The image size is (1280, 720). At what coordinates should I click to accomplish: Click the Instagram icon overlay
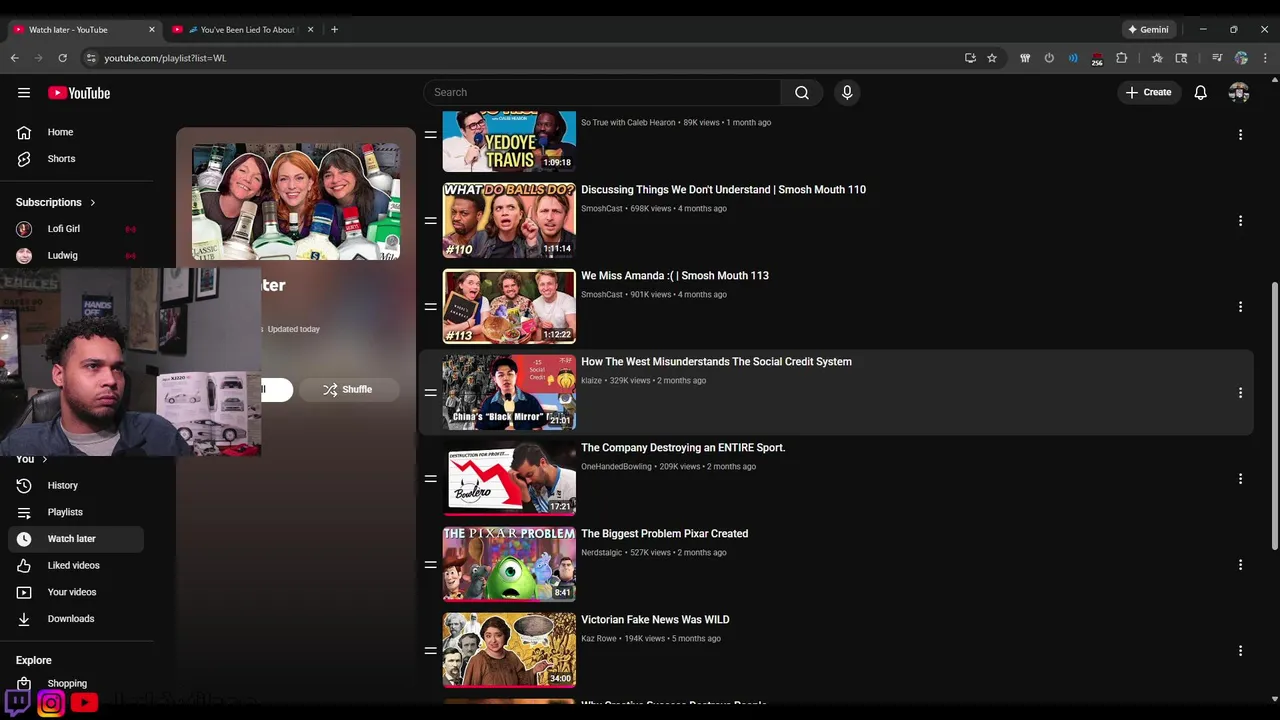(51, 703)
